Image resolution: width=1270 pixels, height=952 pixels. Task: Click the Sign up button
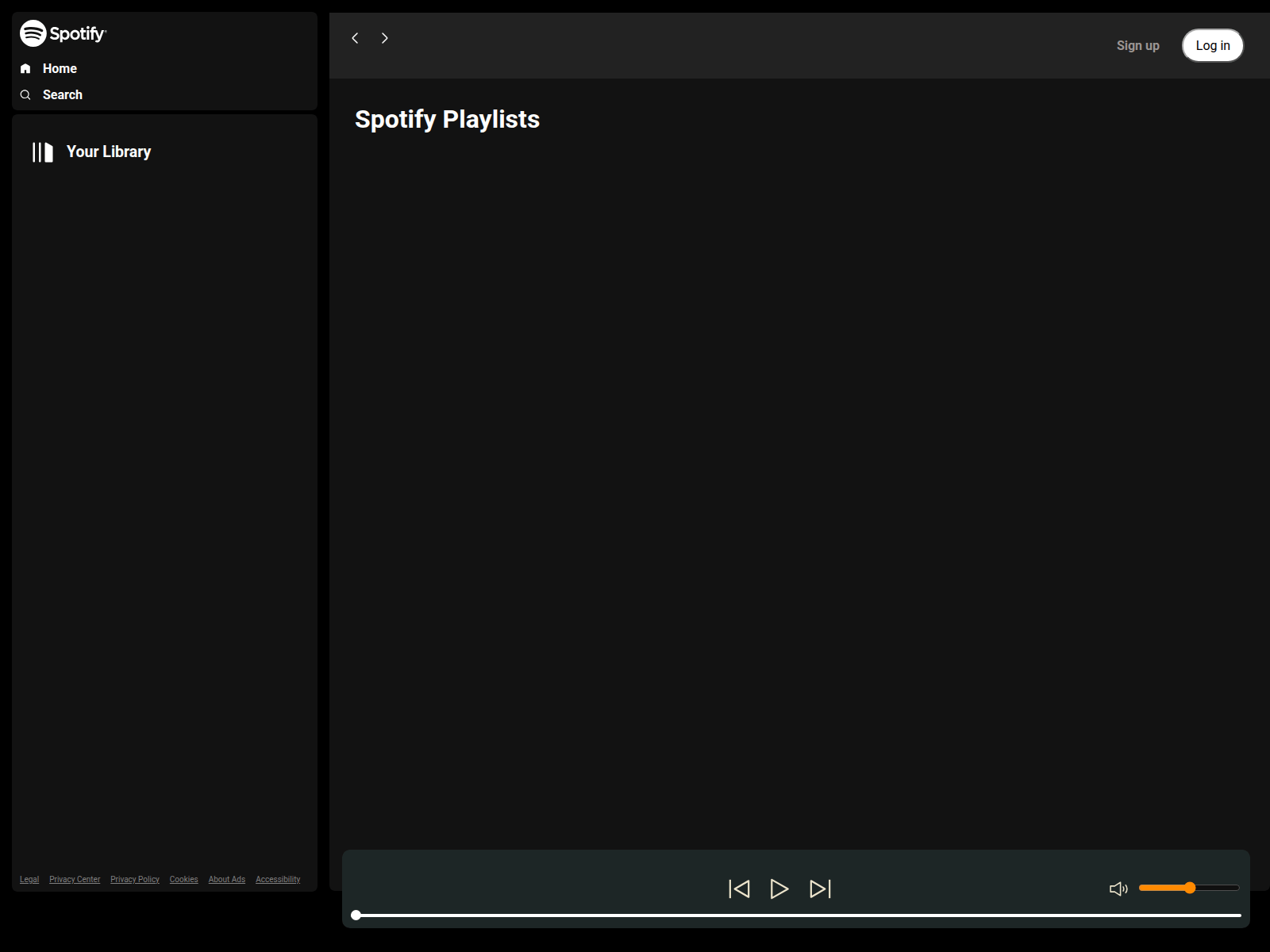click(x=1138, y=46)
